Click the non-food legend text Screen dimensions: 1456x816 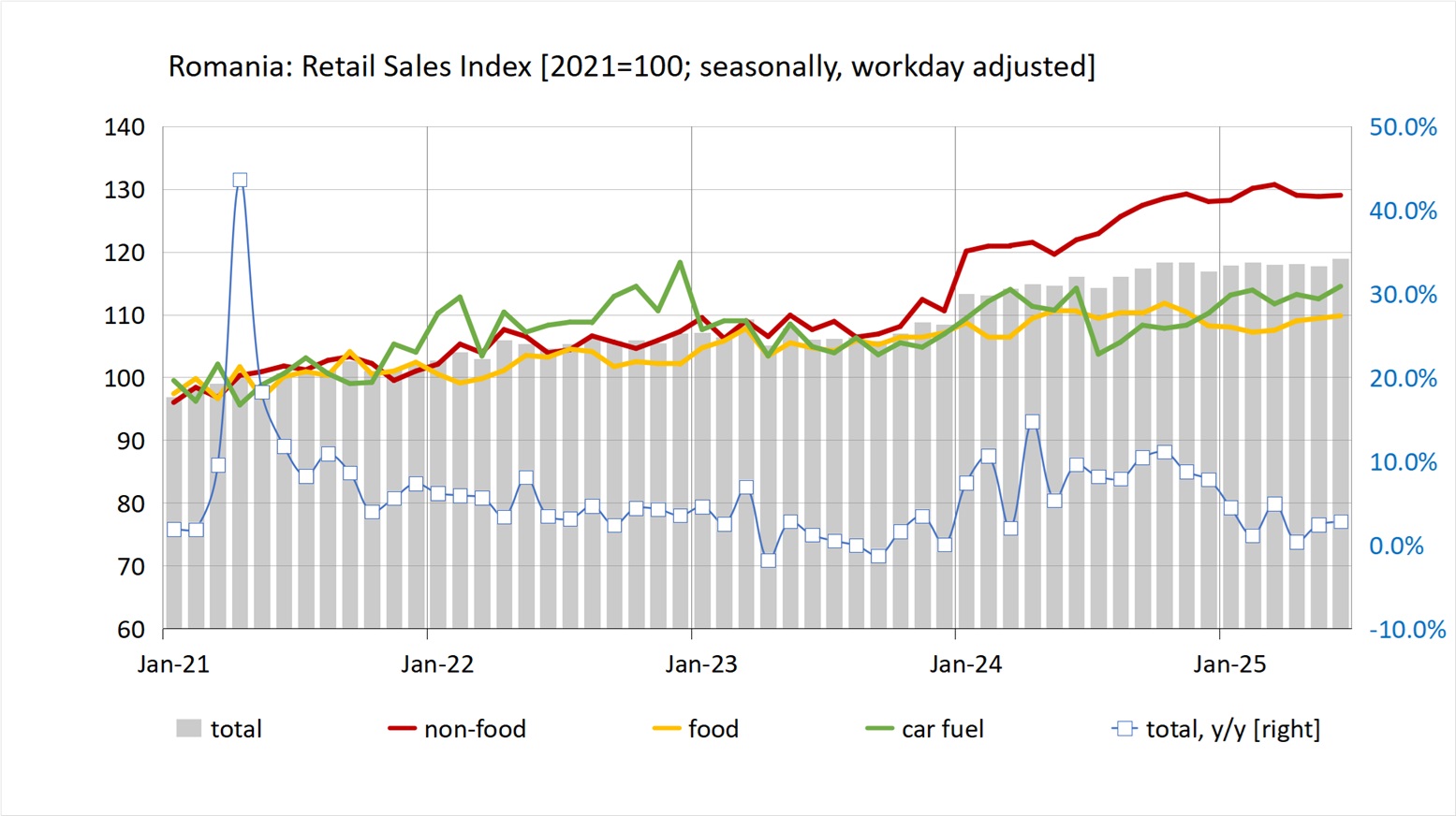475,729
